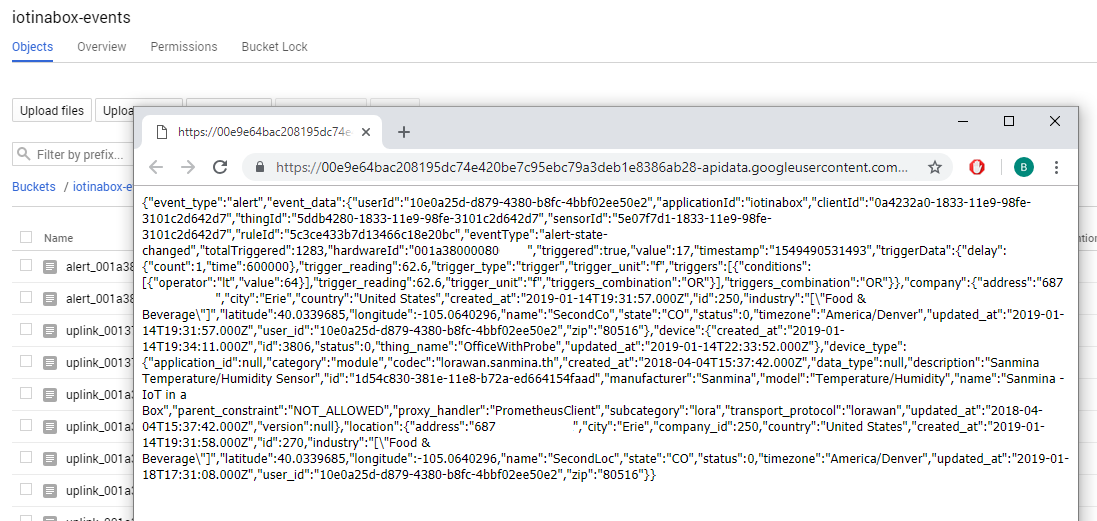1097x521 pixels.
Task: Select the Chrome tab titled https://00e9e64bac208195dc74e
Action: tap(262, 132)
